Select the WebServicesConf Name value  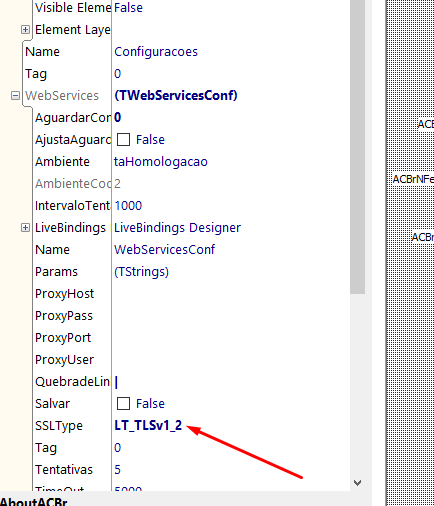pos(165,250)
